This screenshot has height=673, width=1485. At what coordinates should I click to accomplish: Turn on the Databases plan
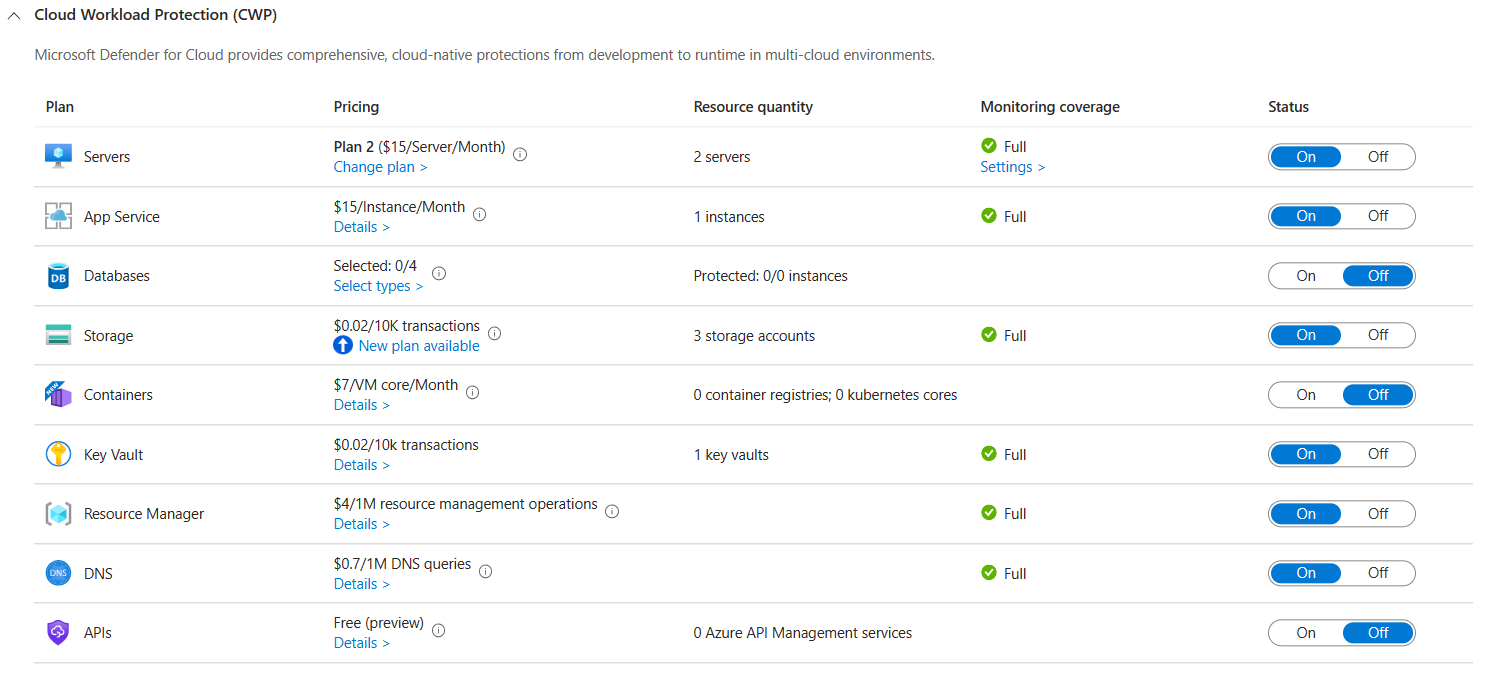click(1306, 276)
